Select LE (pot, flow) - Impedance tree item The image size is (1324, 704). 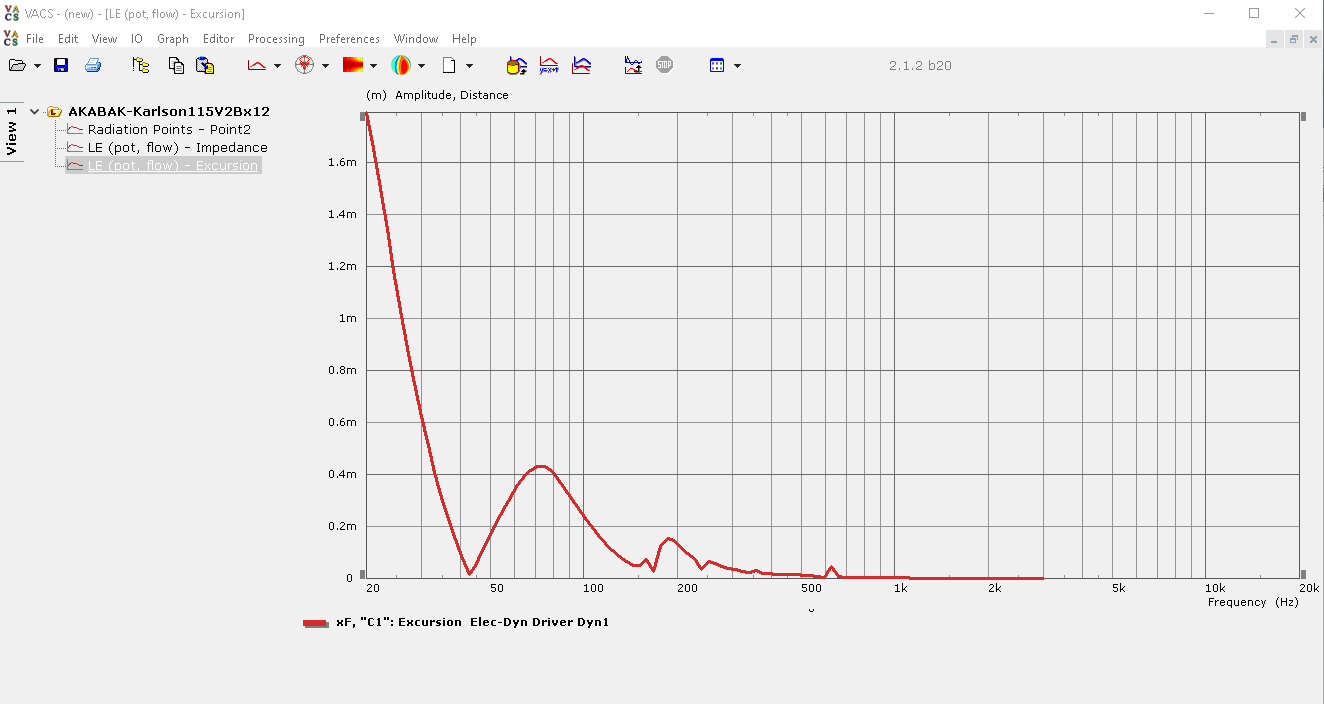pyautogui.click(x=177, y=148)
